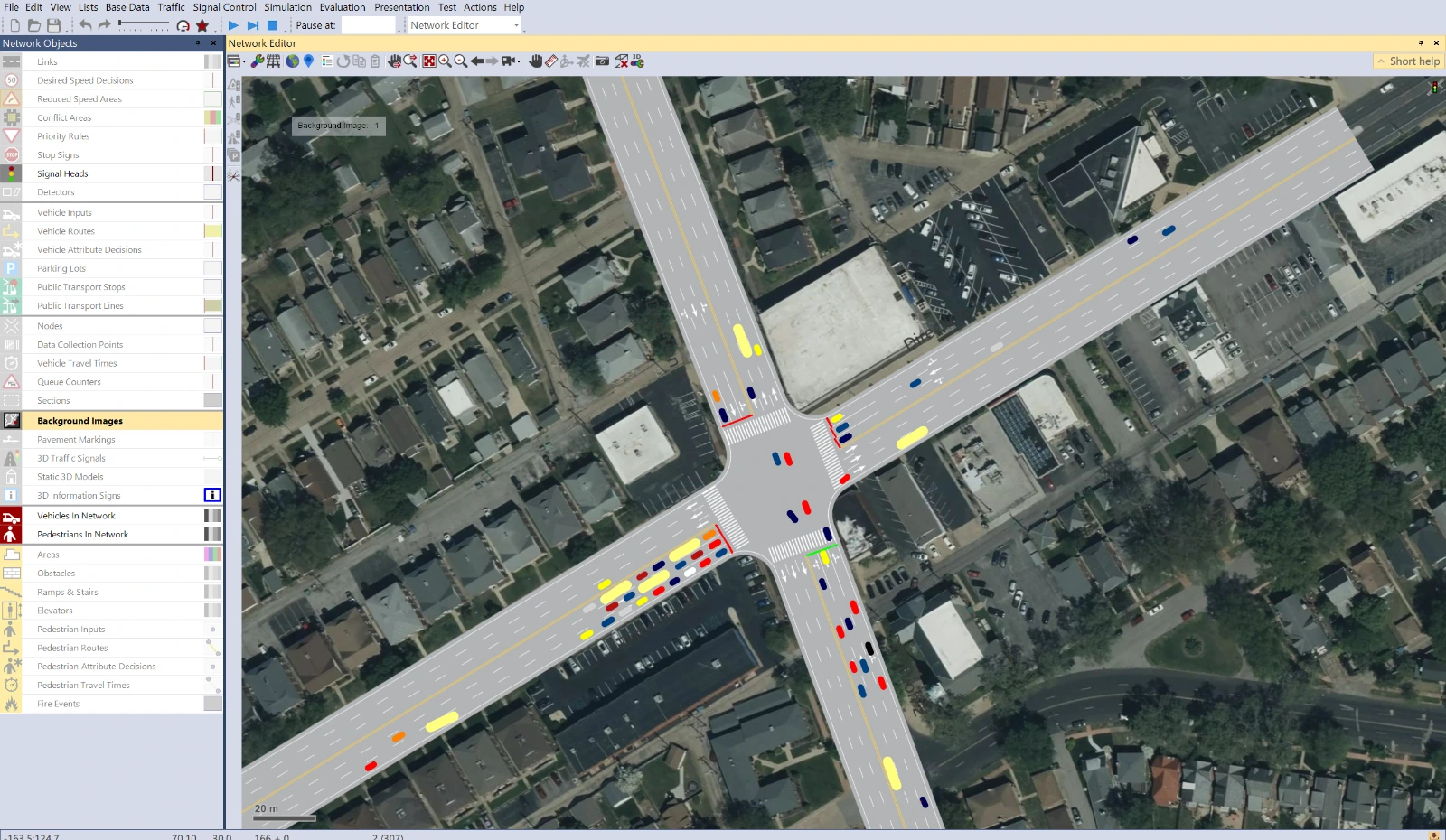
Task: Click the Pause at input field
Action: [x=368, y=25]
